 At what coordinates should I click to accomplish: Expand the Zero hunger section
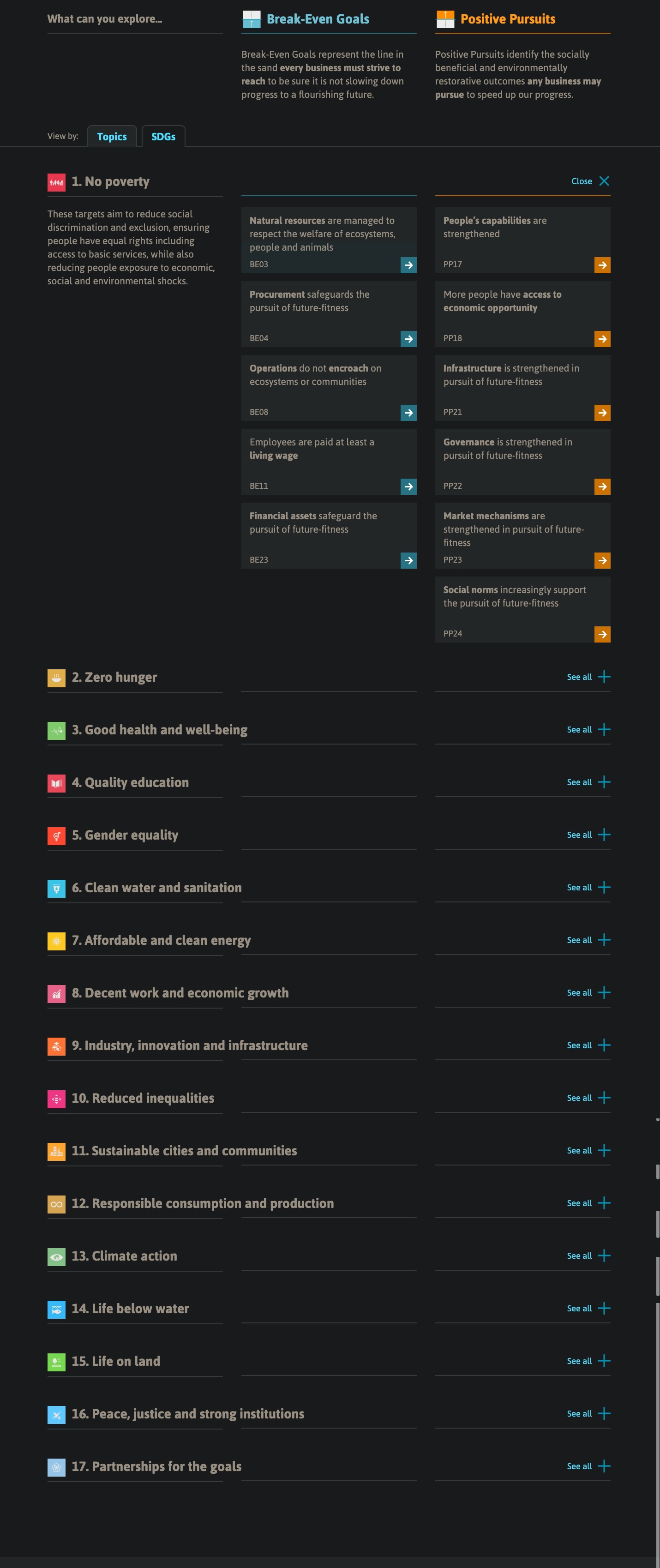[x=588, y=678]
